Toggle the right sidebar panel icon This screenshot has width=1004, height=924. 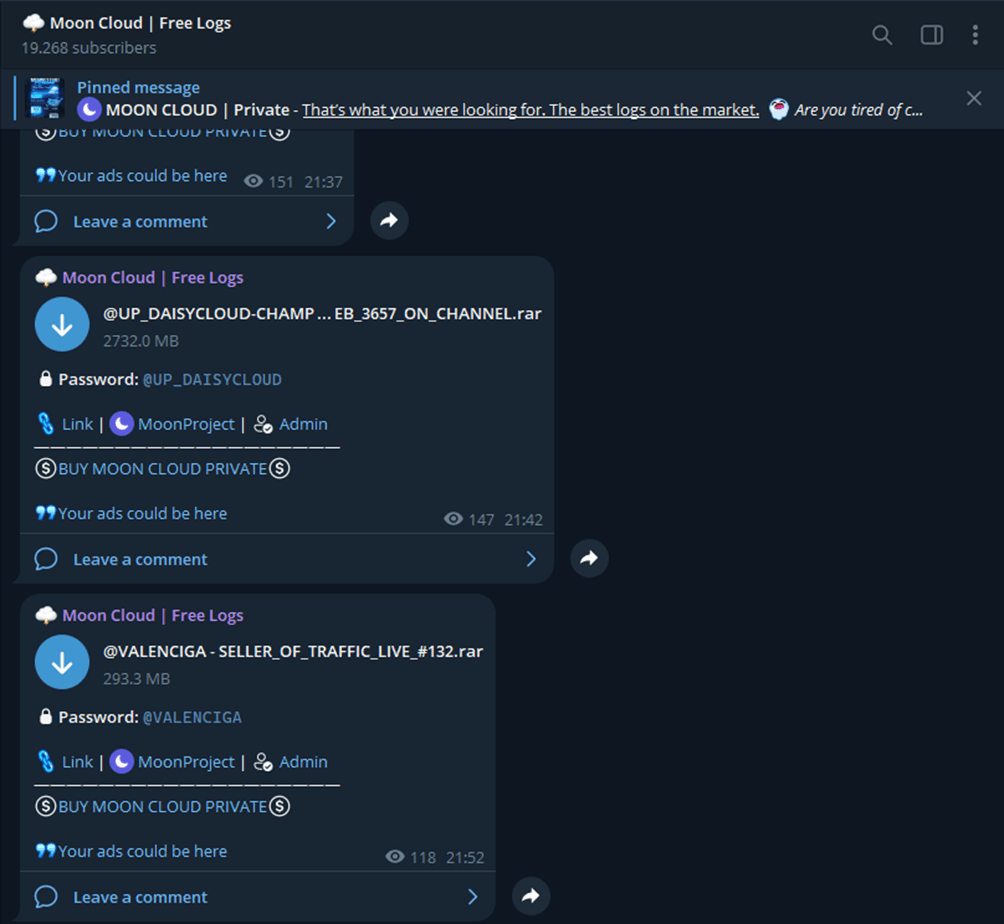pyautogui.click(x=931, y=35)
